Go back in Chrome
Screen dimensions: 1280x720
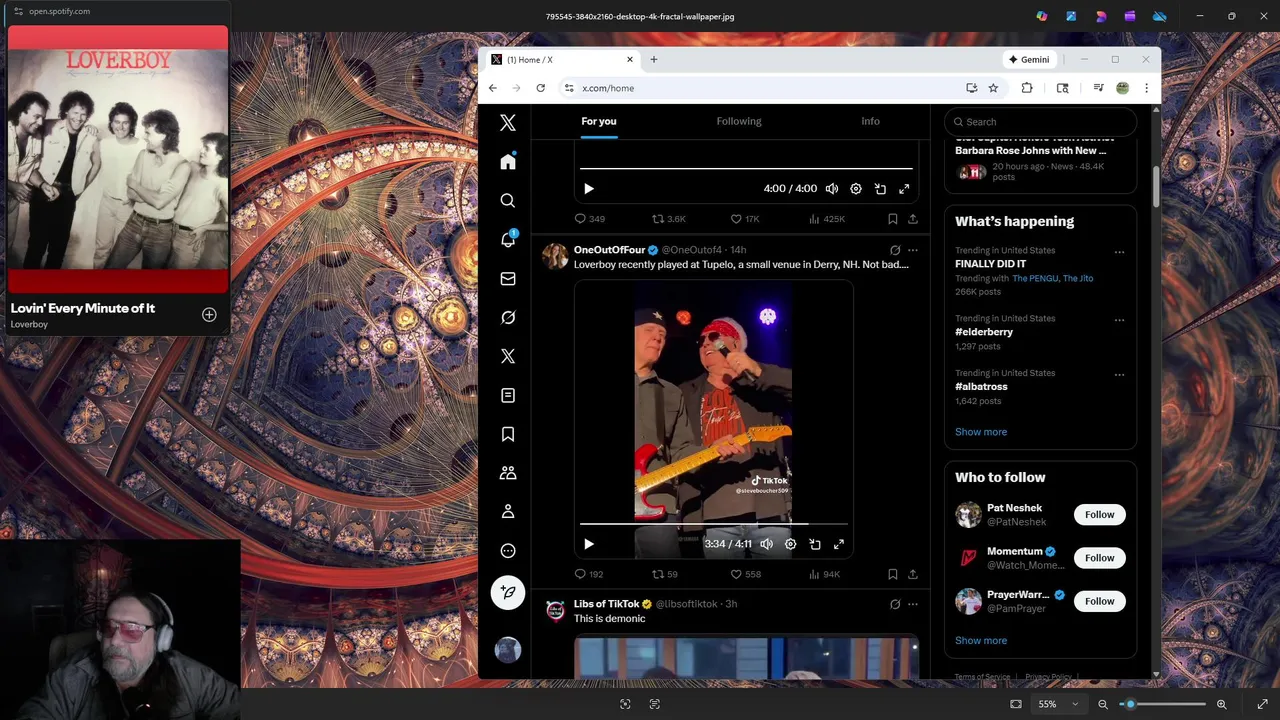click(493, 88)
